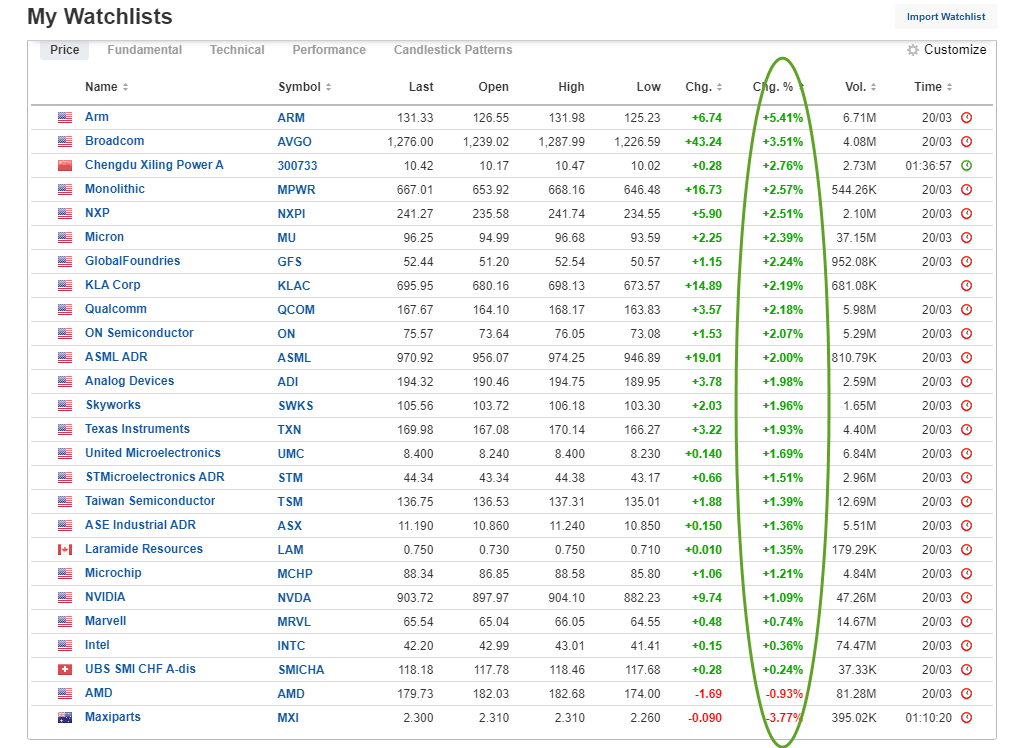Open the NXPI symbol link
Viewport: 1019px width, 748px height.
pos(291,214)
